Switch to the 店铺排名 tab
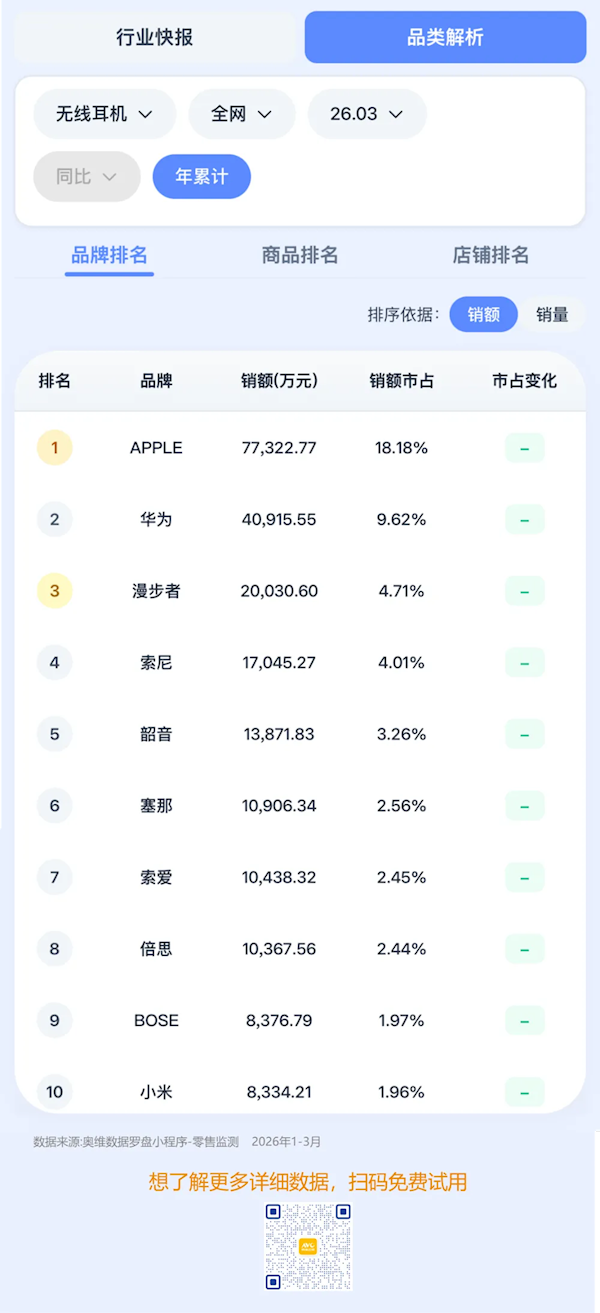 (x=491, y=255)
